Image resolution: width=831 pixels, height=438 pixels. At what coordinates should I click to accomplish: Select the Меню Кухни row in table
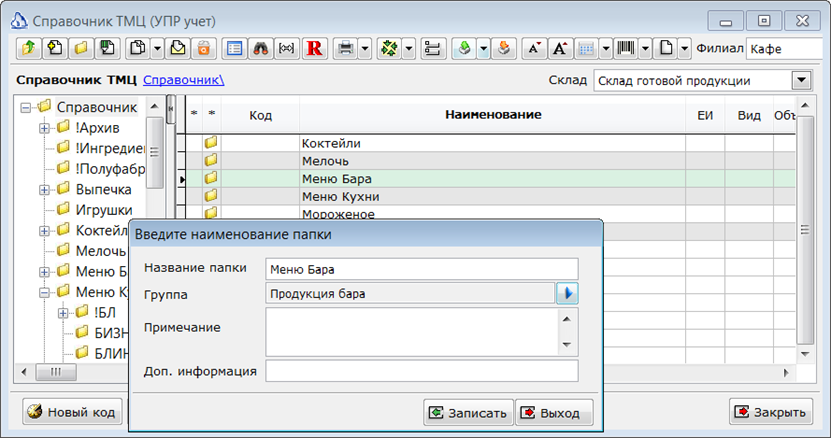[491, 197]
